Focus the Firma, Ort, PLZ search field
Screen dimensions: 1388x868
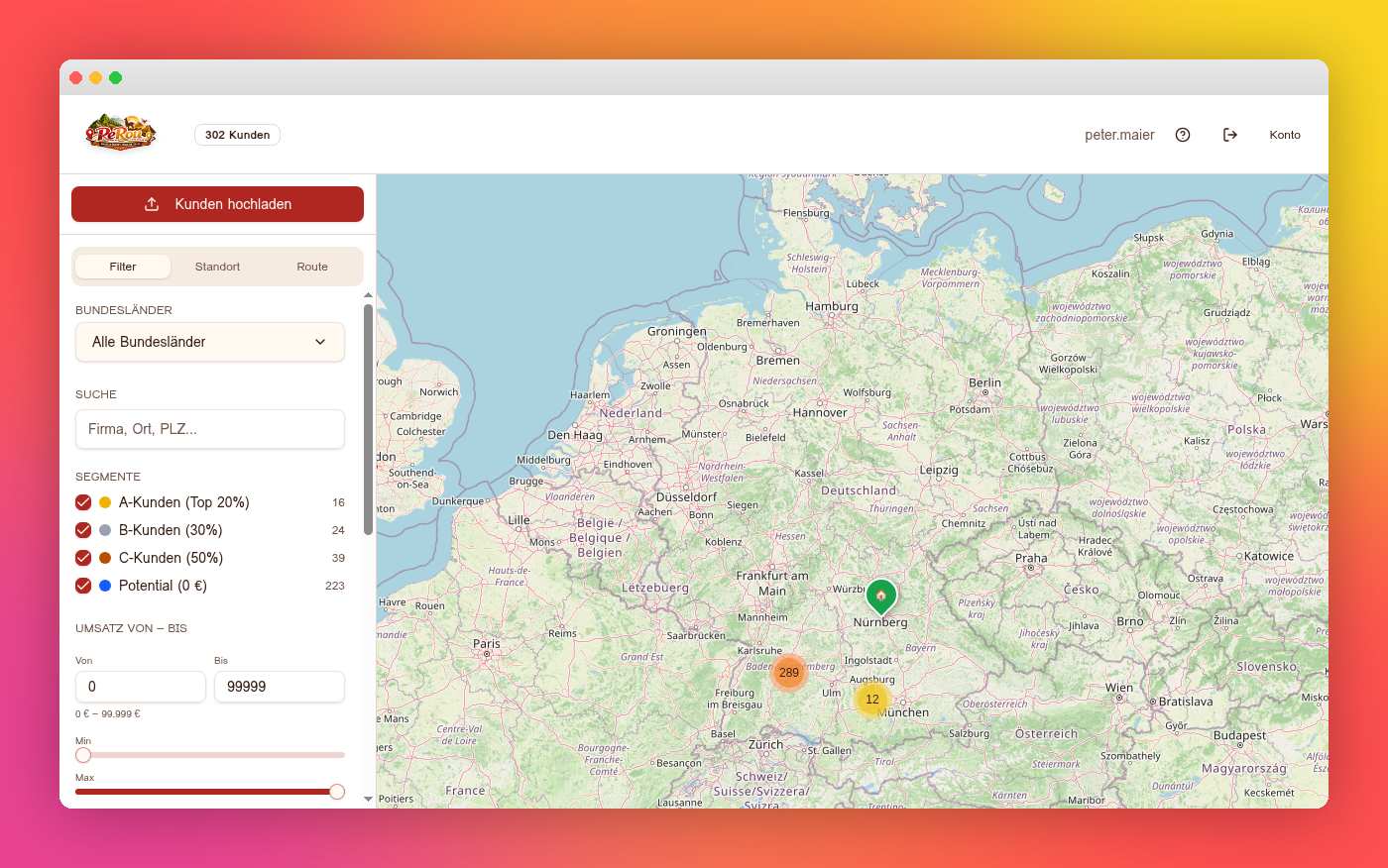click(x=210, y=429)
